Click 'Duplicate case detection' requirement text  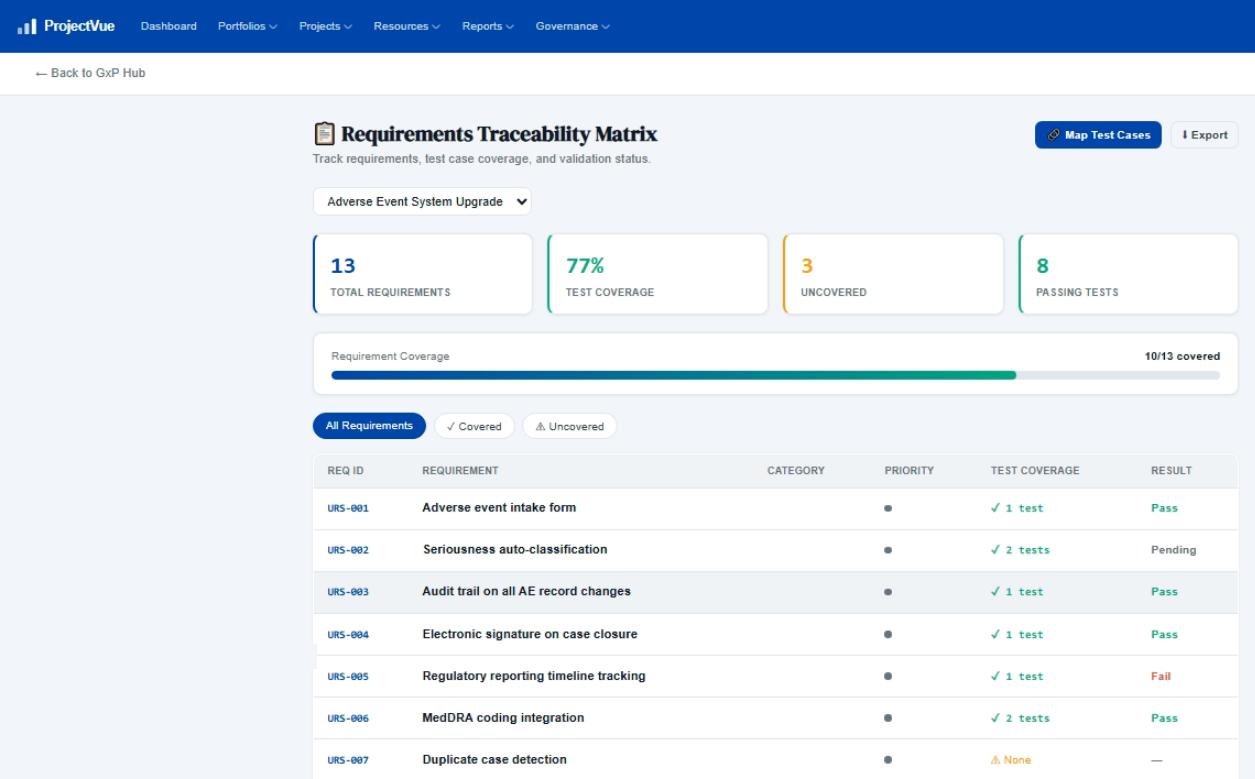[x=494, y=760]
